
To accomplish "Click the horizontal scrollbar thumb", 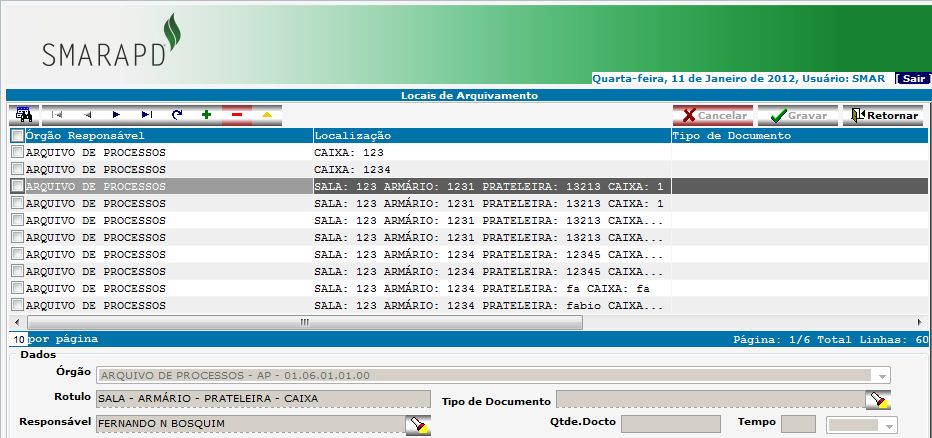I will tap(305, 322).
